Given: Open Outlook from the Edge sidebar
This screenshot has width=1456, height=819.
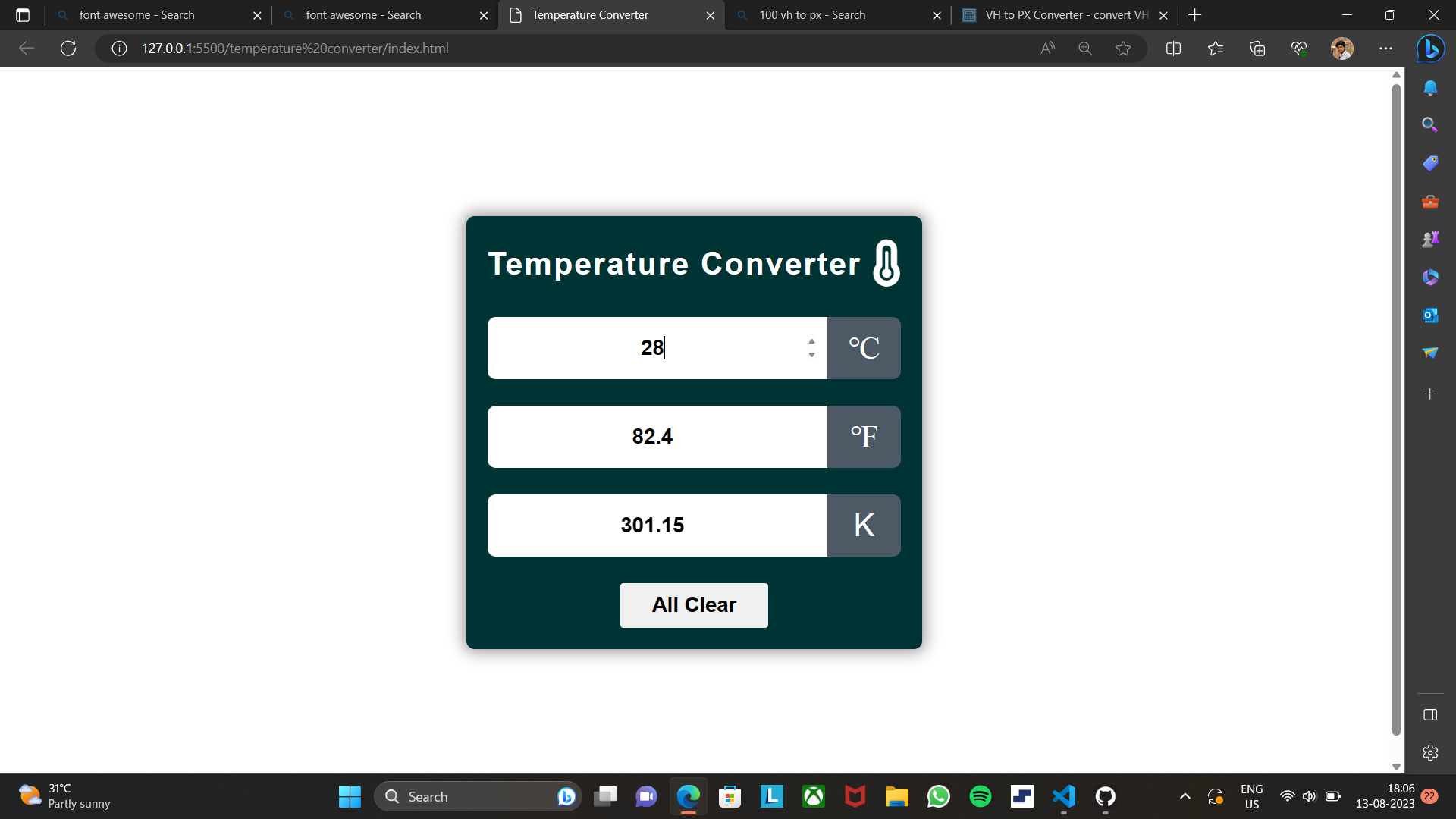Looking at the screenshot, I should pyautogui.click(x=1432, y=315).
